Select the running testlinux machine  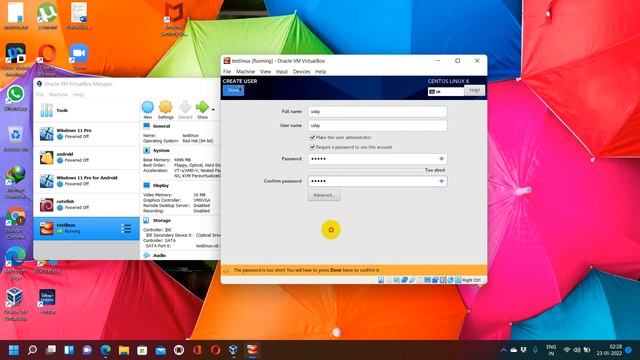click(87, 228)
